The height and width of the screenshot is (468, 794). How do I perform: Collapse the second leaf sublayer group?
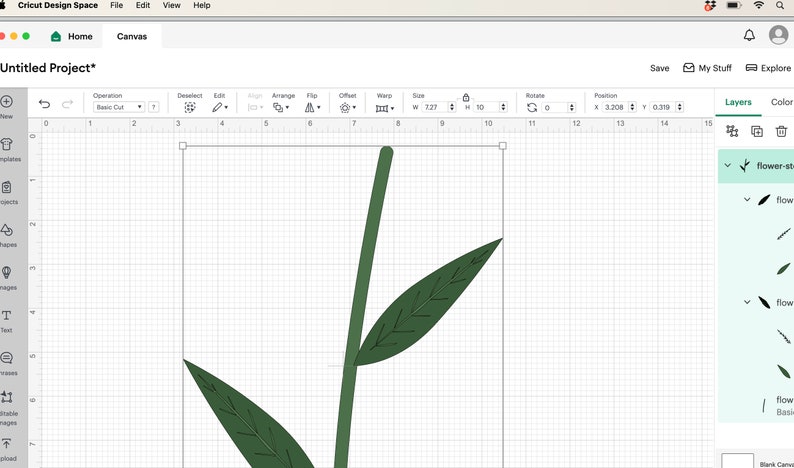pos(747,302)
